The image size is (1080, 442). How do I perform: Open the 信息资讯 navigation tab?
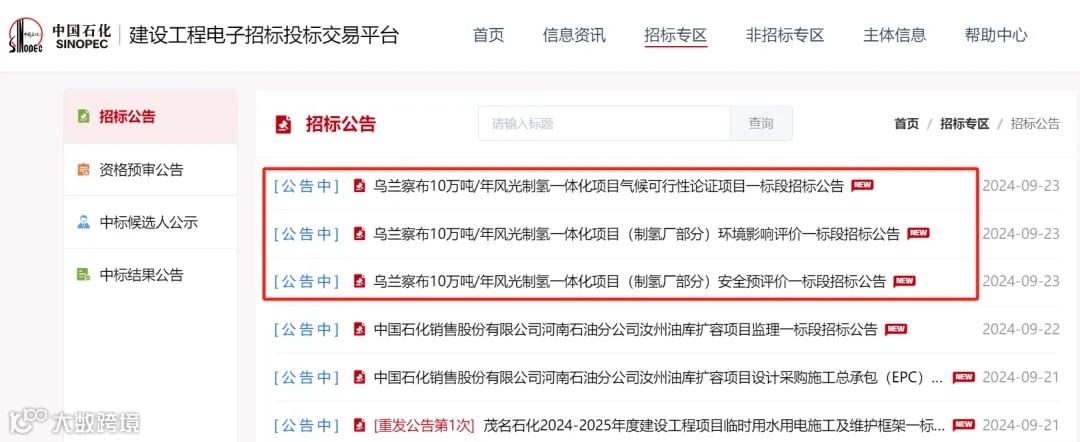[574, 35]
